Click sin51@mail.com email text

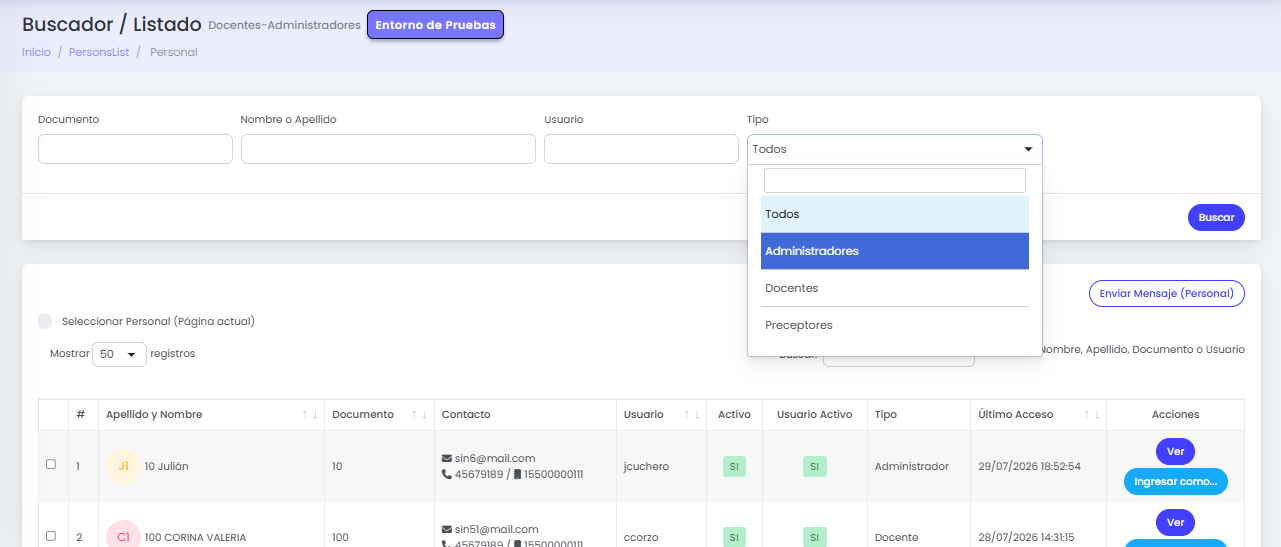pos(497,529)
